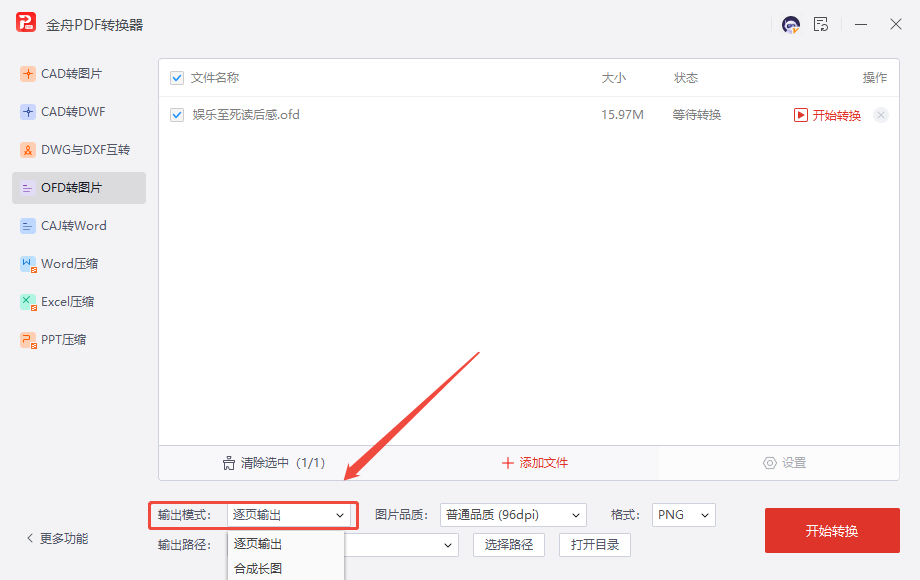
Task: Click the PPT压缩 sidebar icon
Action: 28,340
